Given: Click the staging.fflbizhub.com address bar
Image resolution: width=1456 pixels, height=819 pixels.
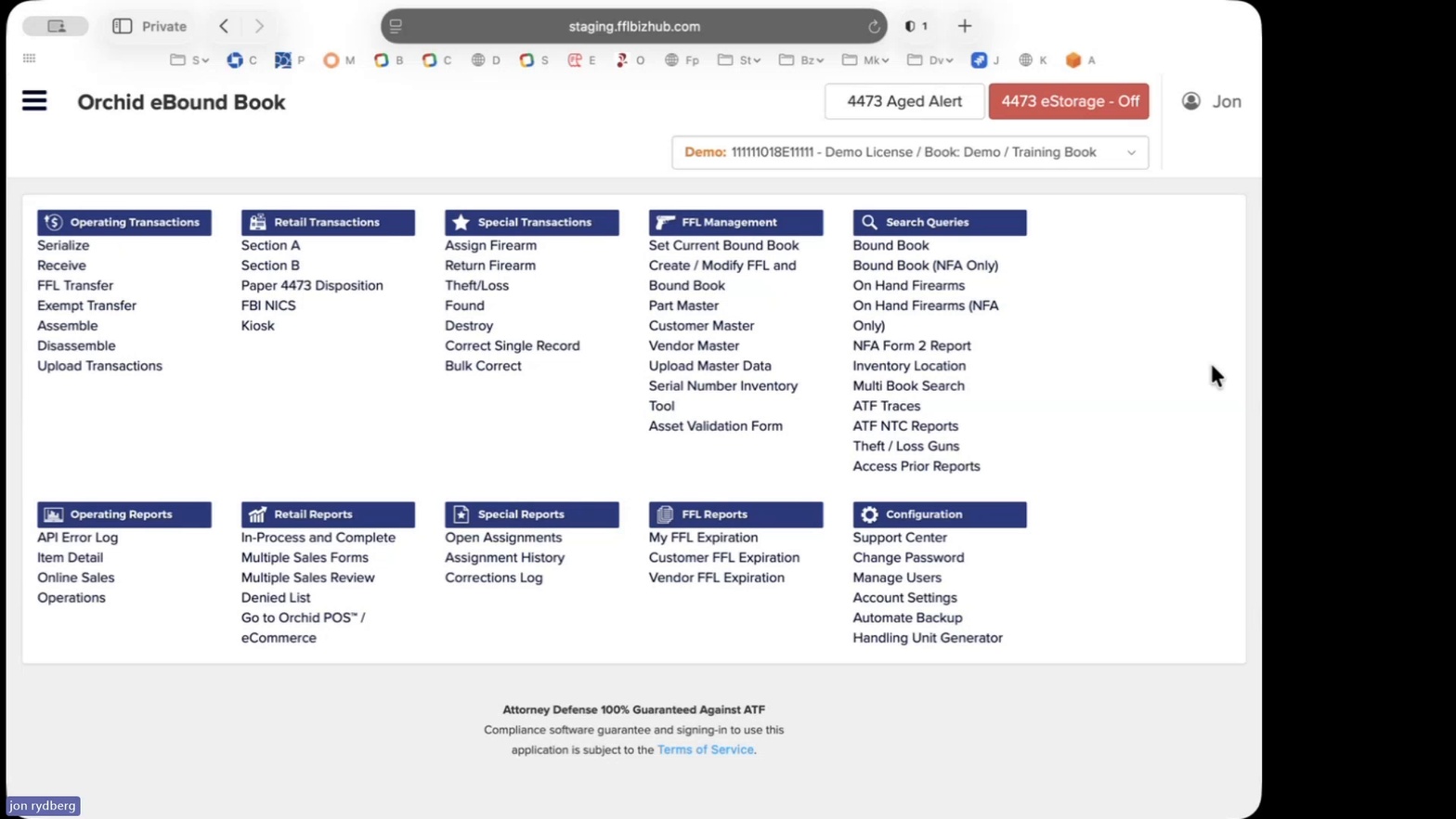Looking at the screenshot, I should click(634, 26).
